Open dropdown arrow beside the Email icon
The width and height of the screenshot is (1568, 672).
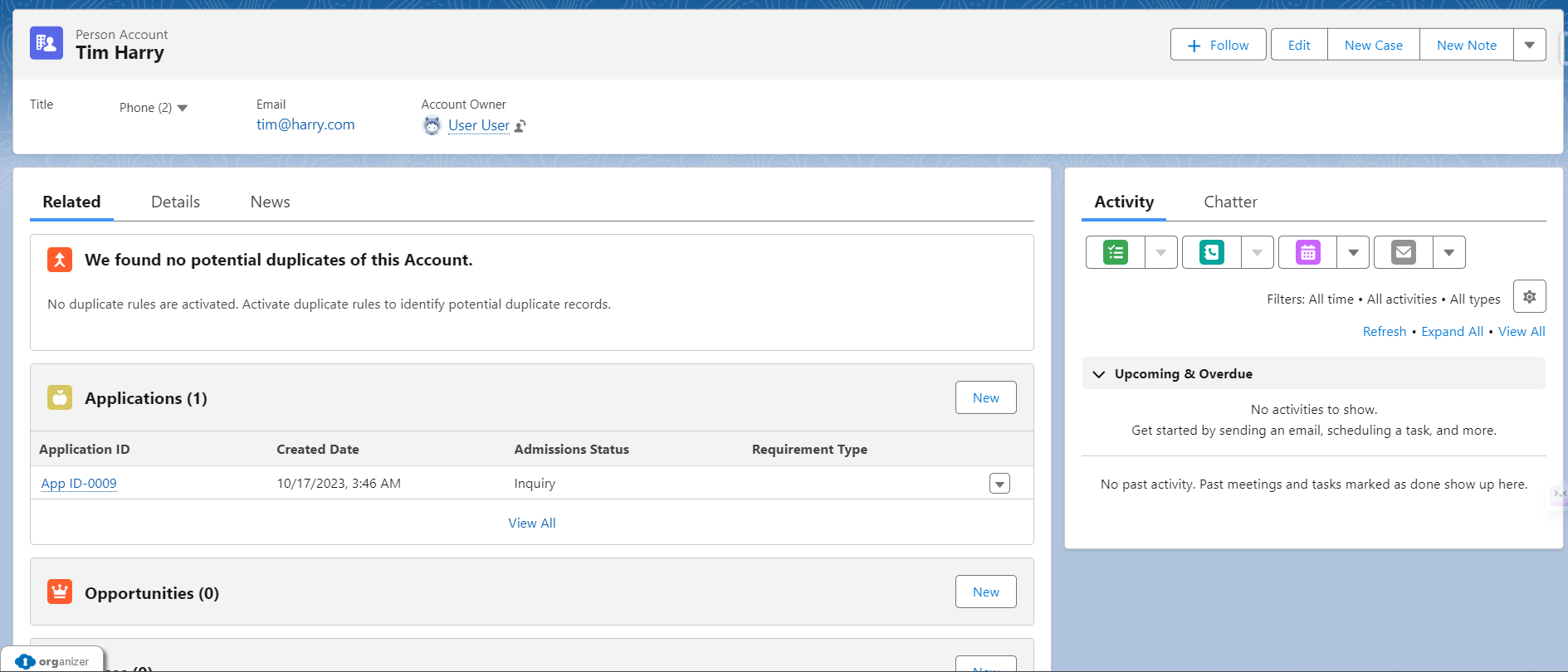pos(1448,252)
